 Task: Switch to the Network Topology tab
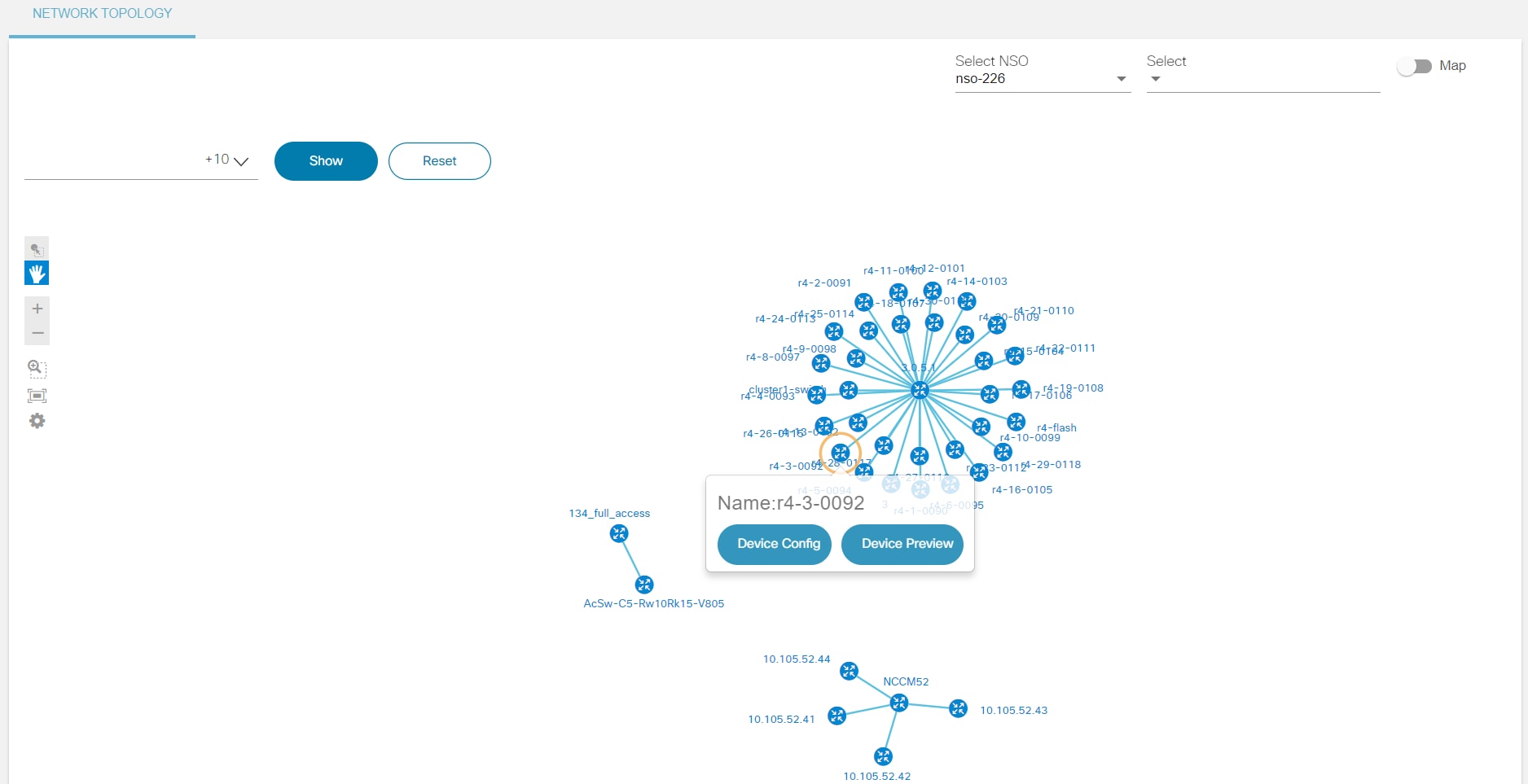point(102,14)
